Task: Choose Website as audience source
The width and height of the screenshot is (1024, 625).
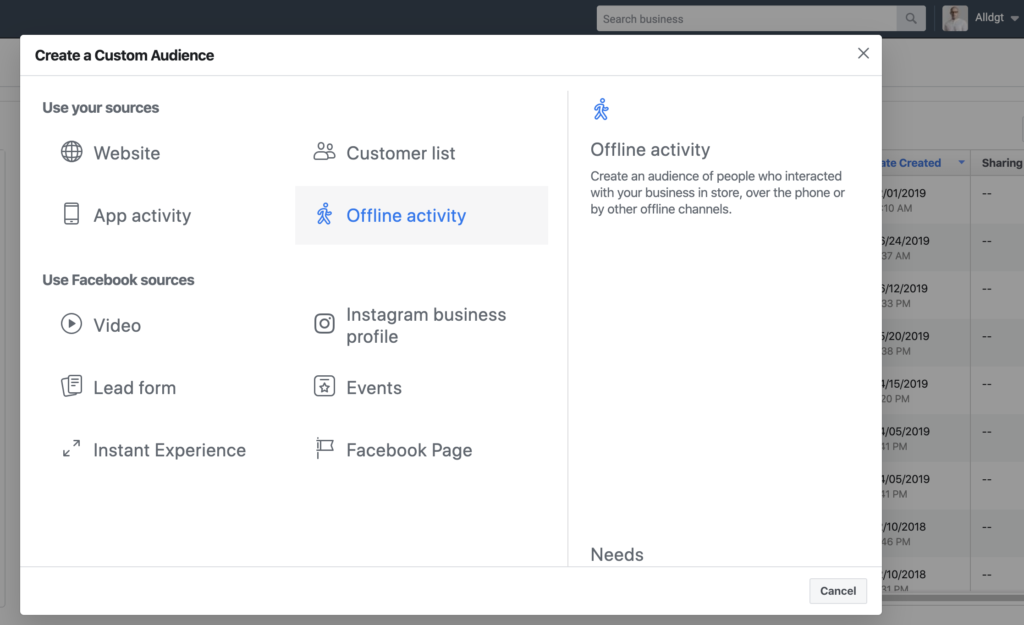Action: coord(127,153)
